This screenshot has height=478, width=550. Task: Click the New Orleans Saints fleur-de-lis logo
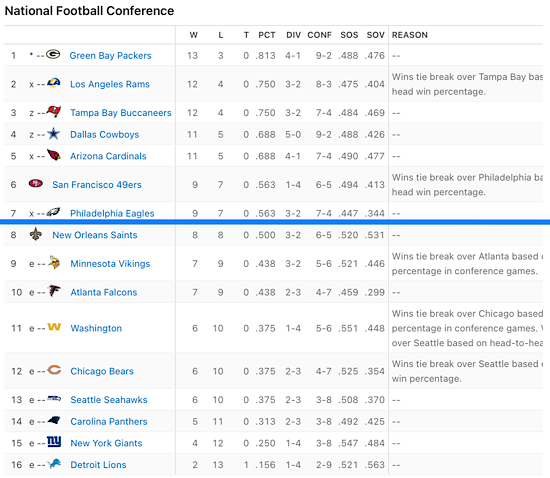pos(35,234)
